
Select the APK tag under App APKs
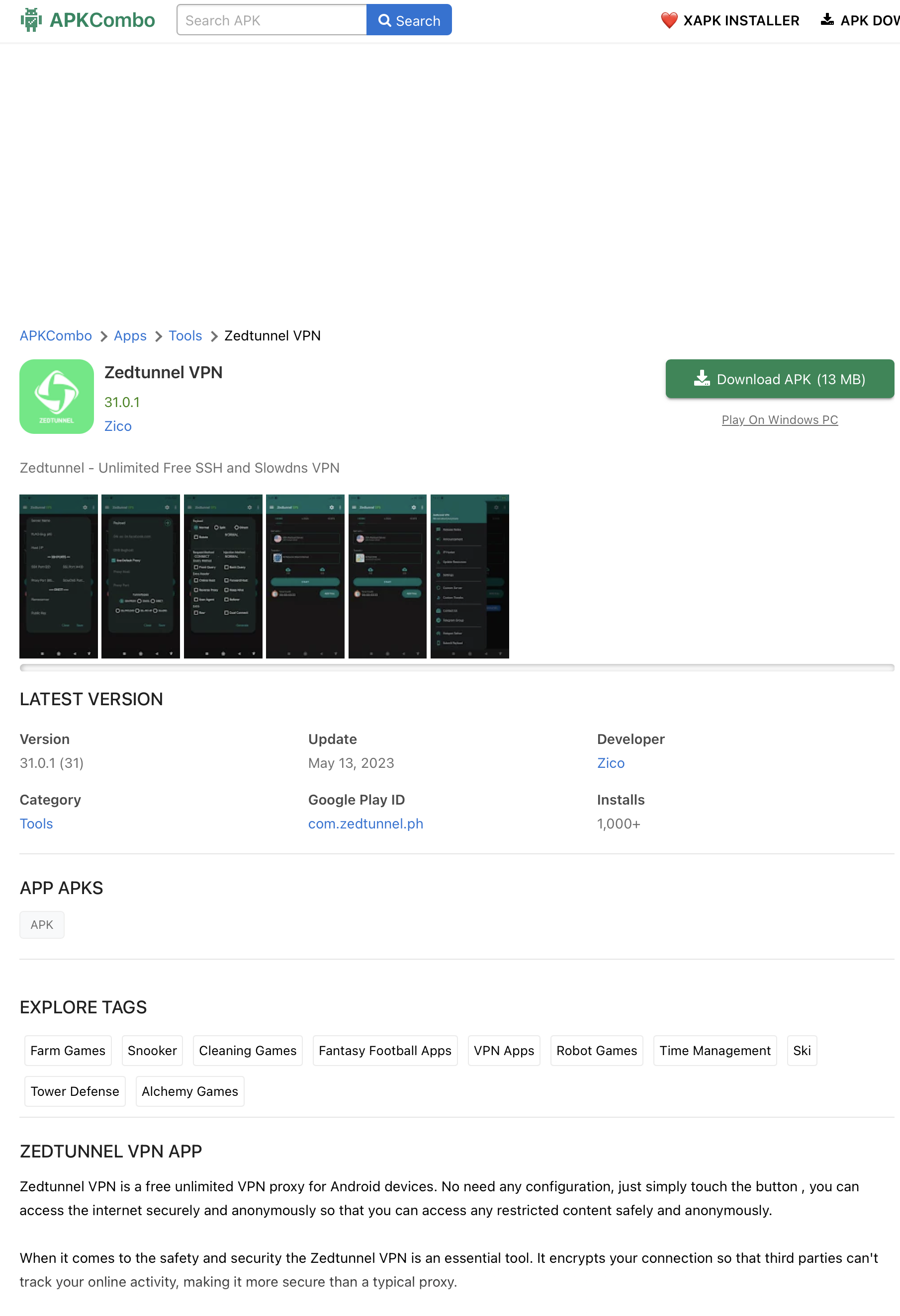click(x=42, y=925)
